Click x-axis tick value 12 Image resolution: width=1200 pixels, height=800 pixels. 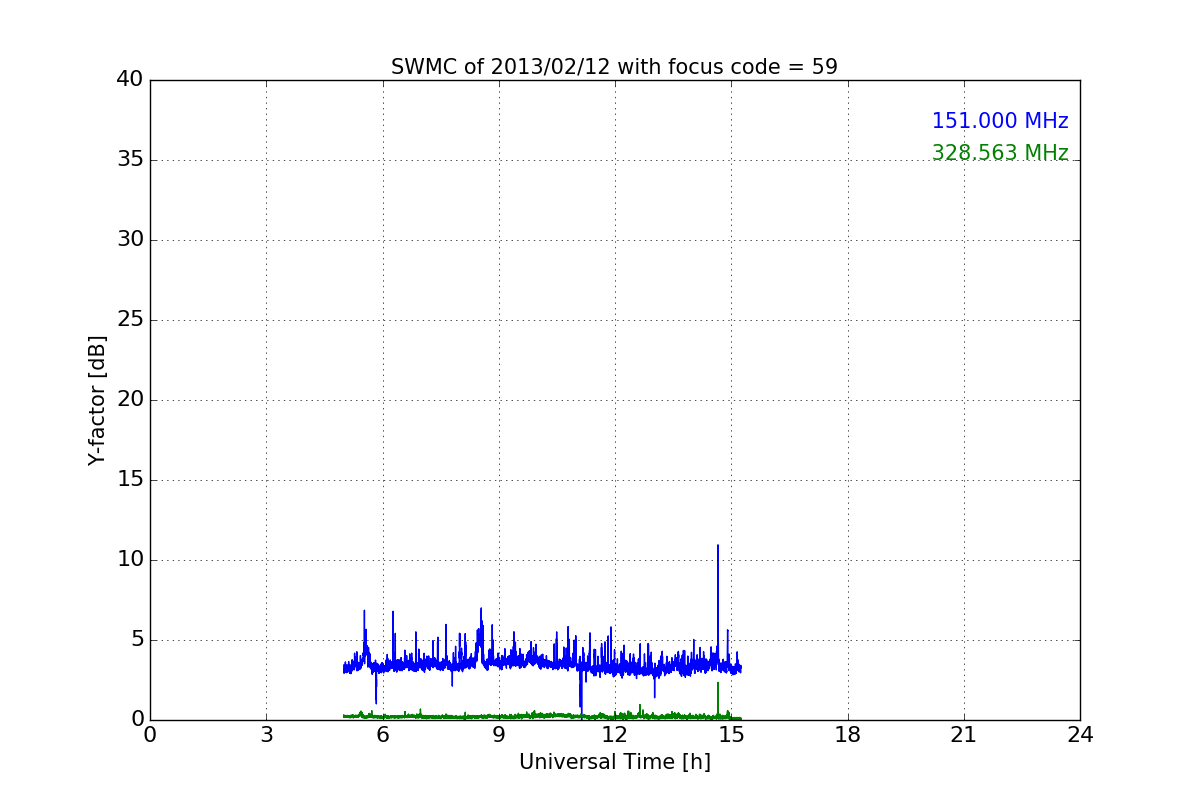pos(615,735)
